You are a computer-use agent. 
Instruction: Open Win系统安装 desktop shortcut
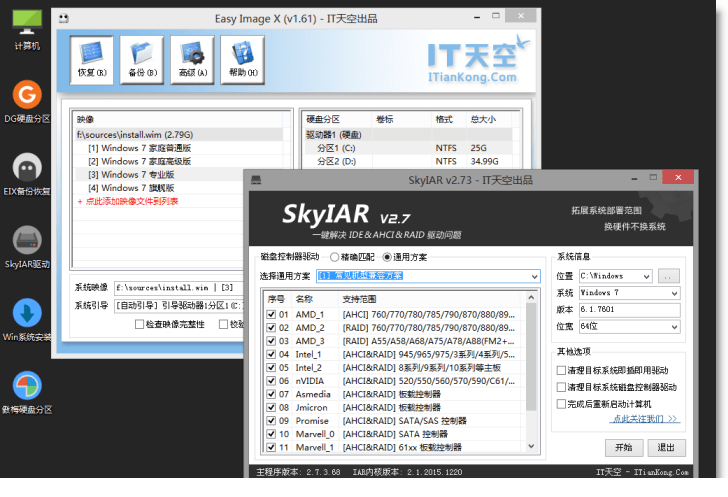[27, 320]
